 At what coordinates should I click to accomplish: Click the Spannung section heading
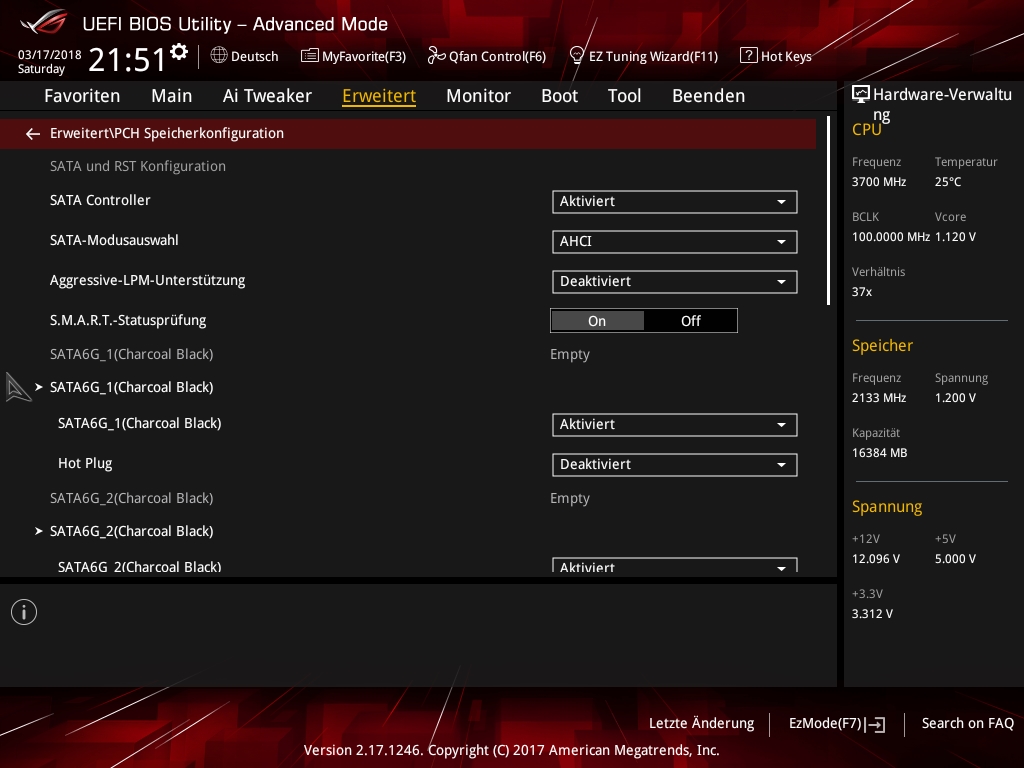pyautogui.click(x=887, y=507)
